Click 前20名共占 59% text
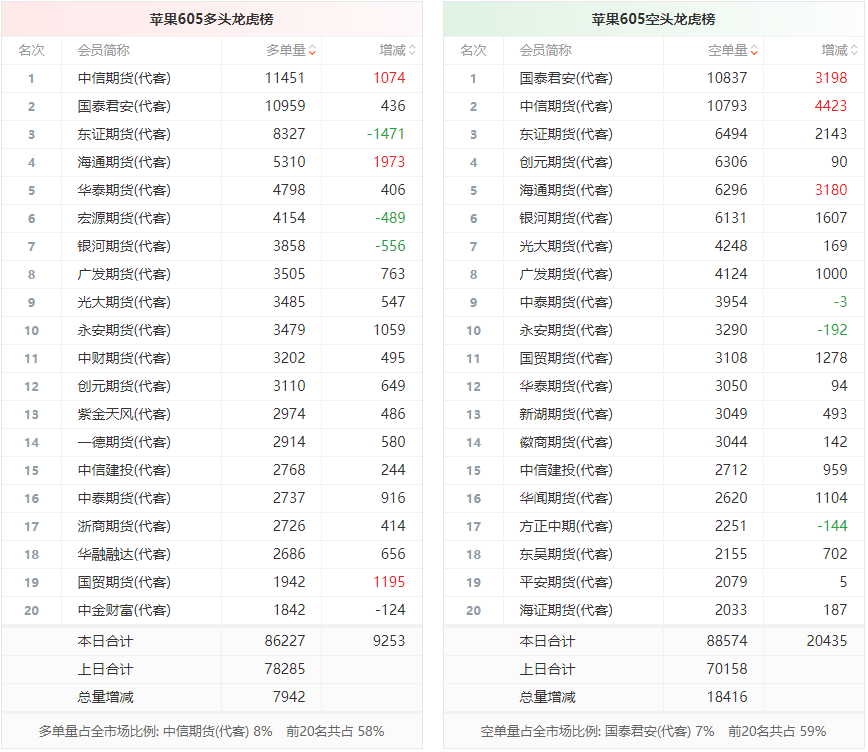868x752 pixels. [777, 732]
